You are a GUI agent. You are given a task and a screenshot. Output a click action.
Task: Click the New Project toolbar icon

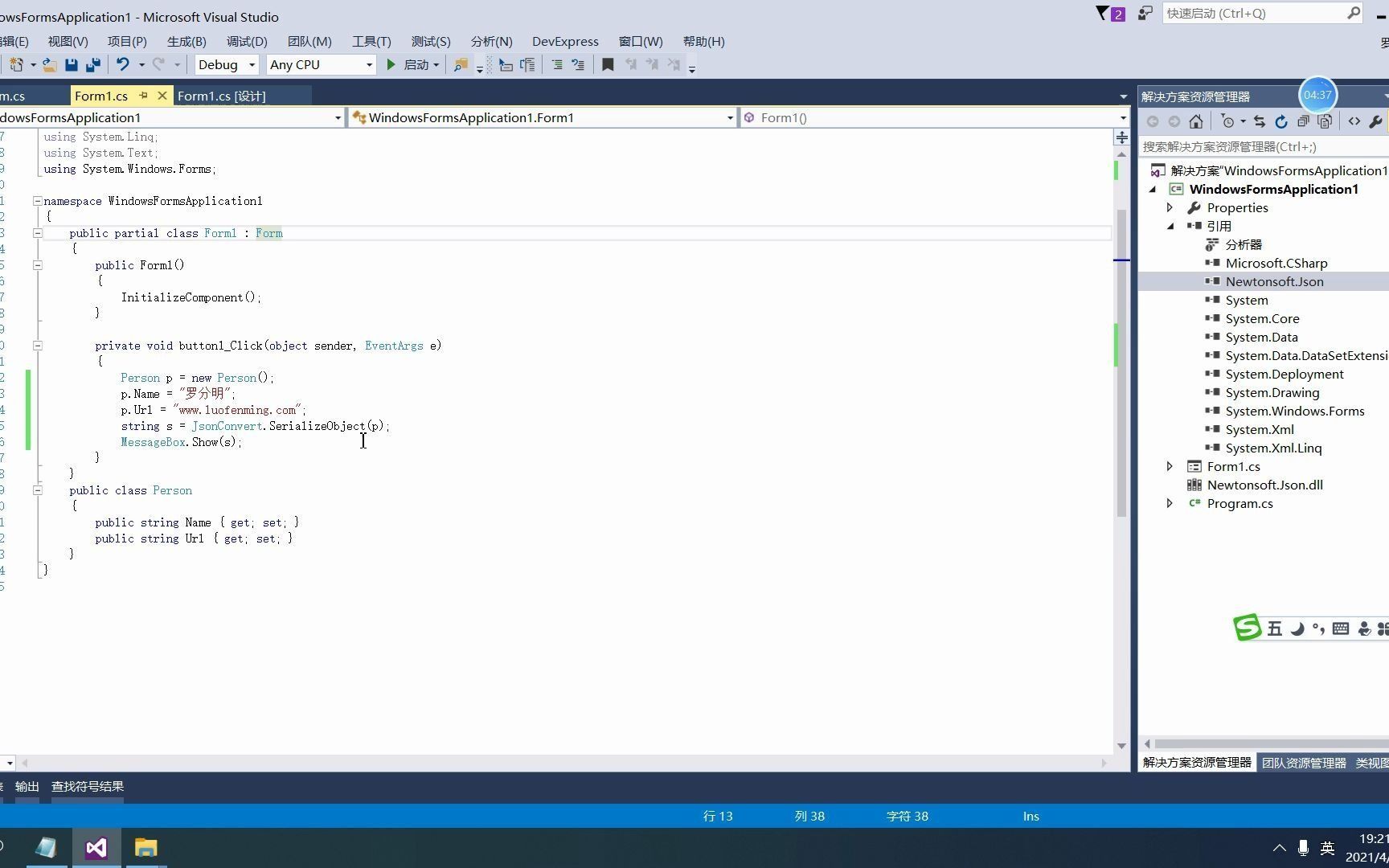pos(16,65)
